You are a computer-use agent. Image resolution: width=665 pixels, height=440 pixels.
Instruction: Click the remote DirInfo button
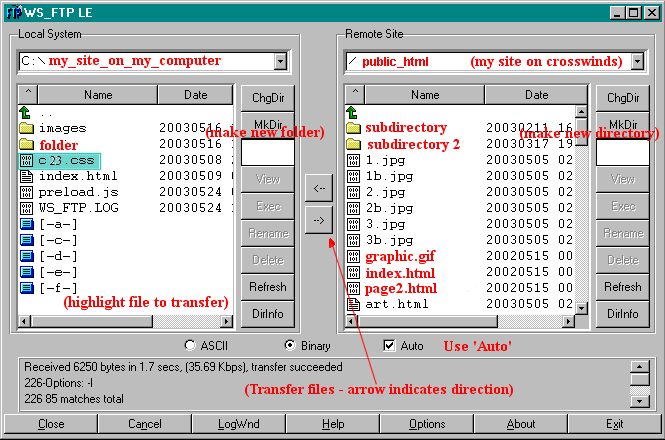(x=623, y=314)
